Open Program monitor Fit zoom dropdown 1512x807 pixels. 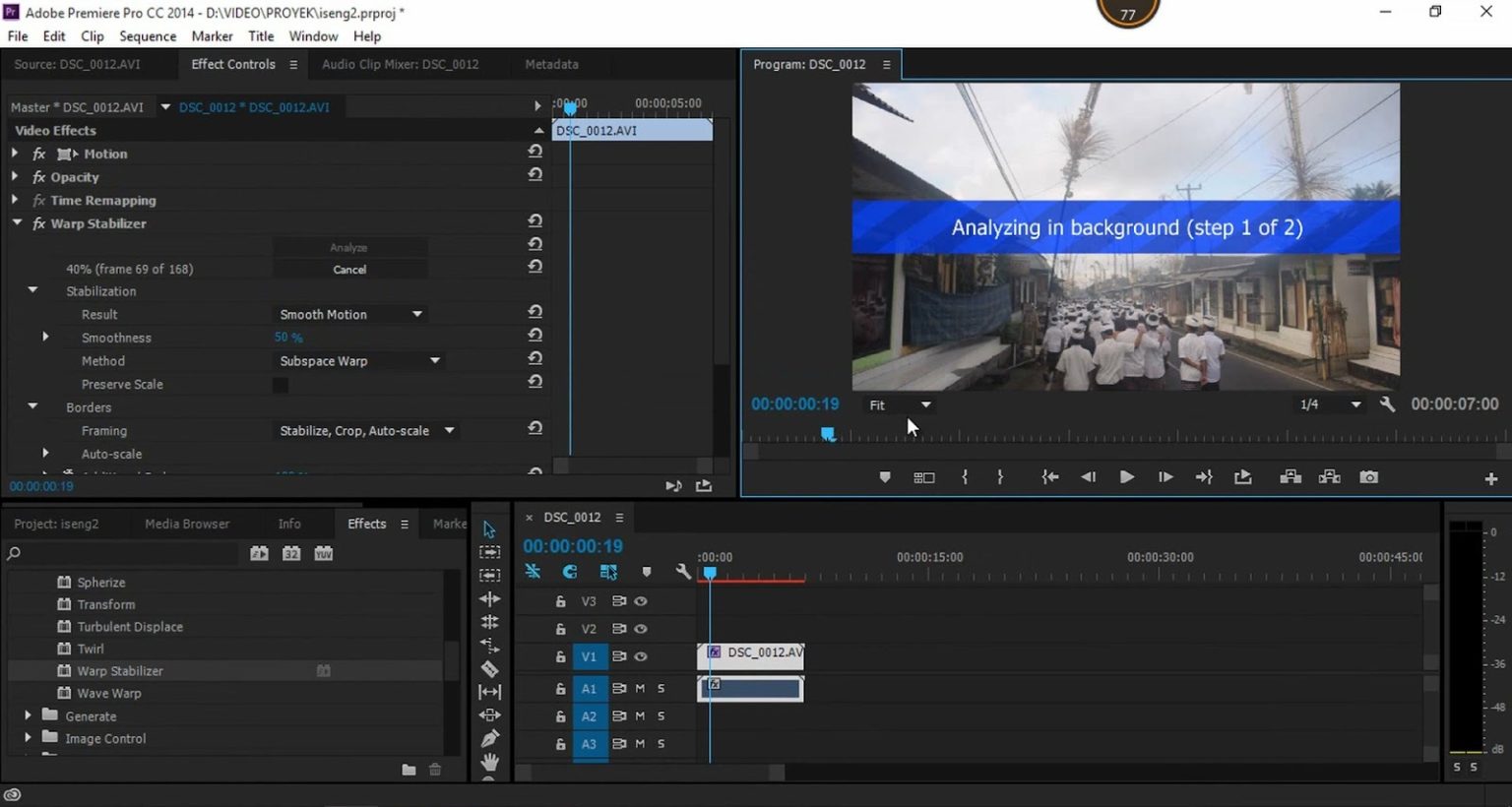pyautogui.click(x=900, y=404)
